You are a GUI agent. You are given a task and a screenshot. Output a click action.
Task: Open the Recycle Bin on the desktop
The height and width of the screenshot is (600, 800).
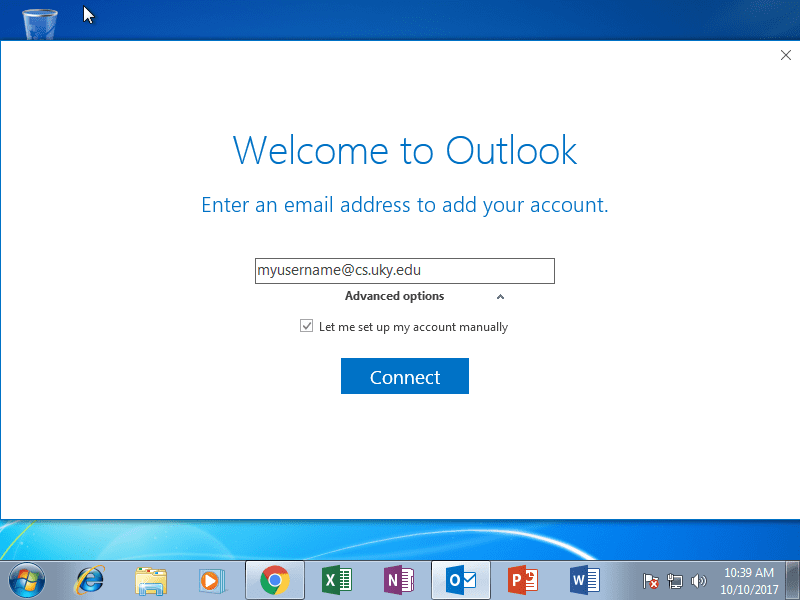tap(40, 23)
